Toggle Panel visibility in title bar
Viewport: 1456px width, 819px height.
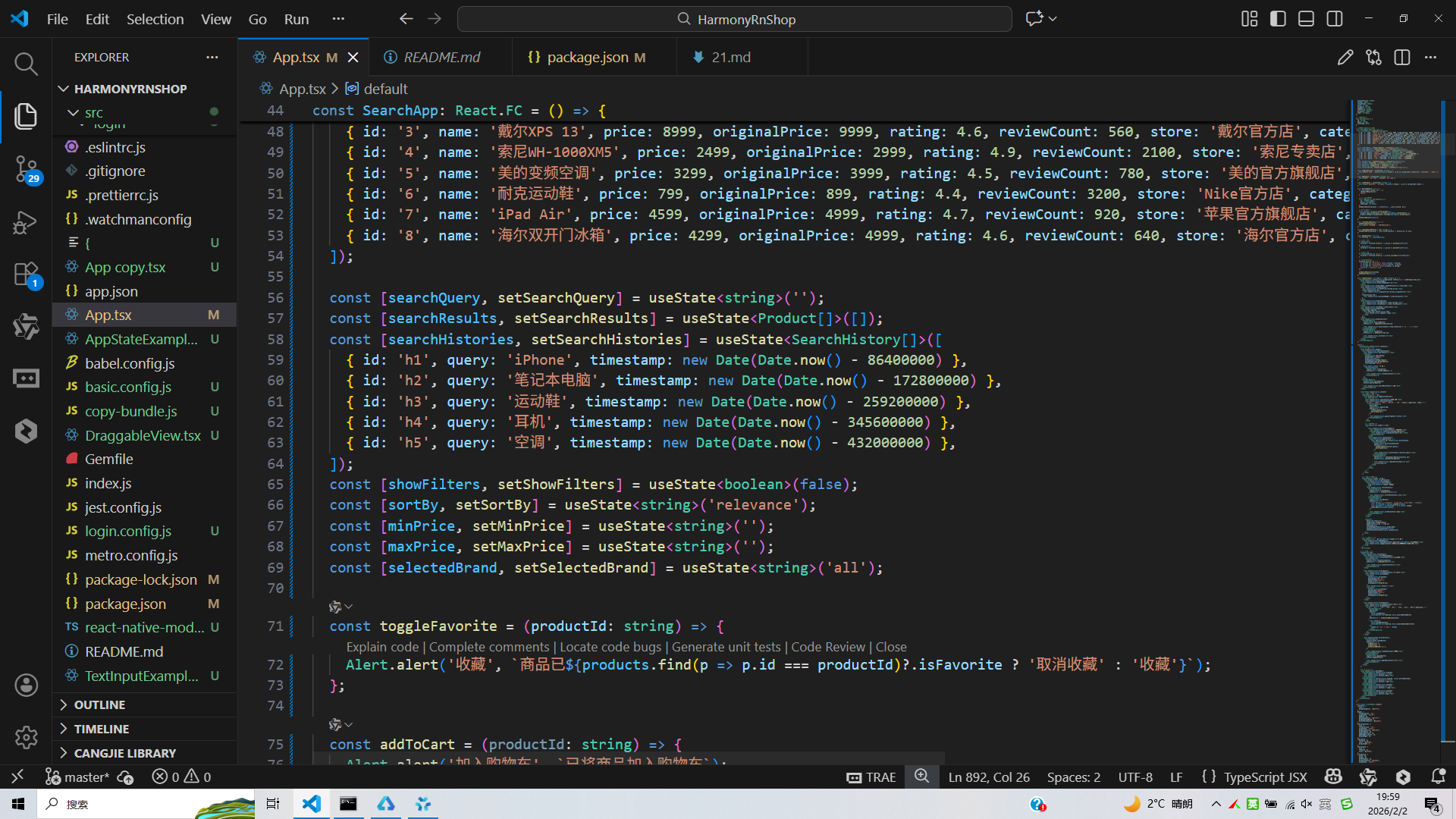point(1306,19)
